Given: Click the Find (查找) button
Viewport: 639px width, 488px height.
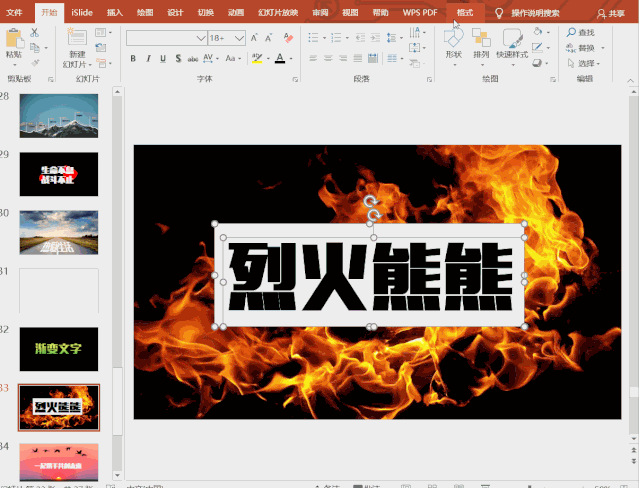Looking at the screenshot, I should coord(581,32).
